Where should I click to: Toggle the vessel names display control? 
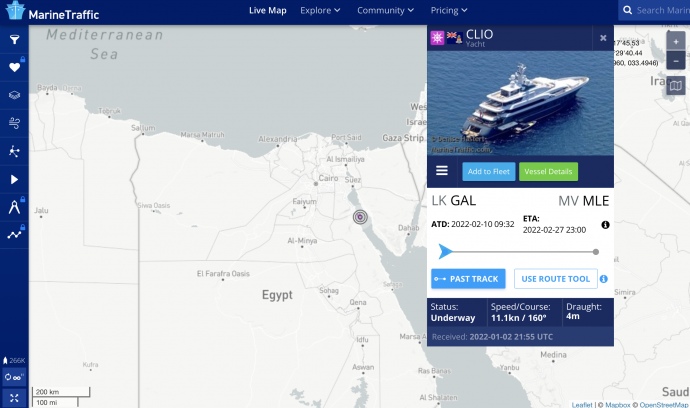[x=14, y=378]
